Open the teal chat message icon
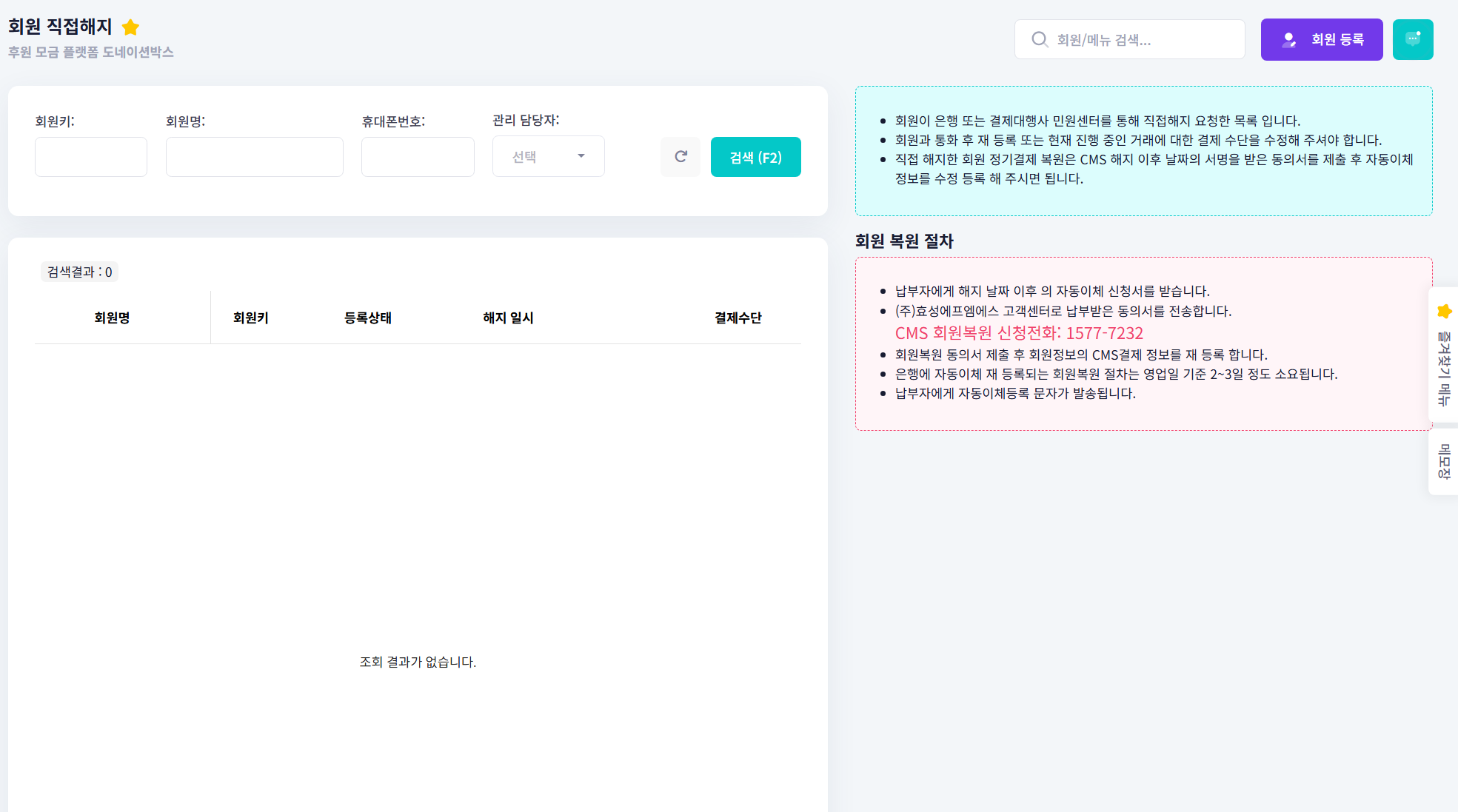The width and height of the screenshot is (1458, 812). pyautogui.click(x=1413, y=39)
